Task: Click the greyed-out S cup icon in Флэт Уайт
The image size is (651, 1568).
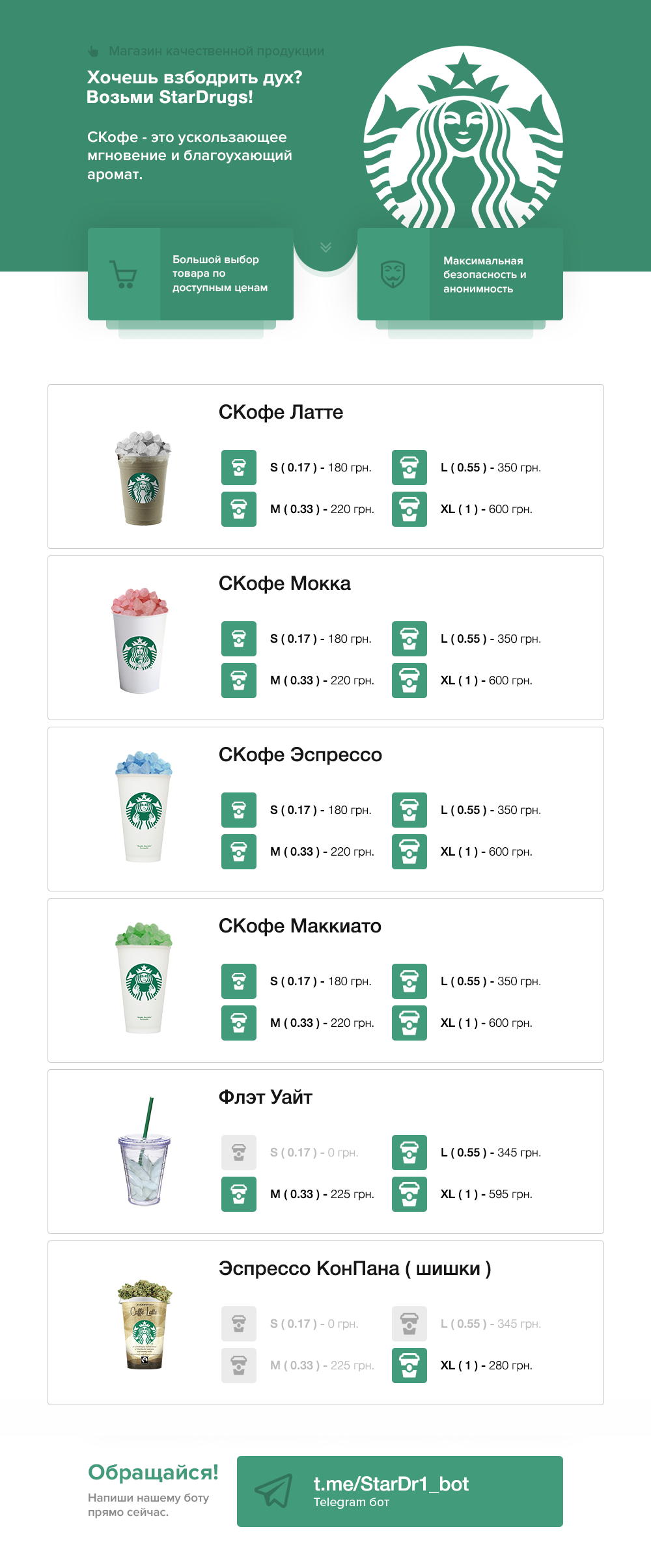Action: click(239, 1153)
